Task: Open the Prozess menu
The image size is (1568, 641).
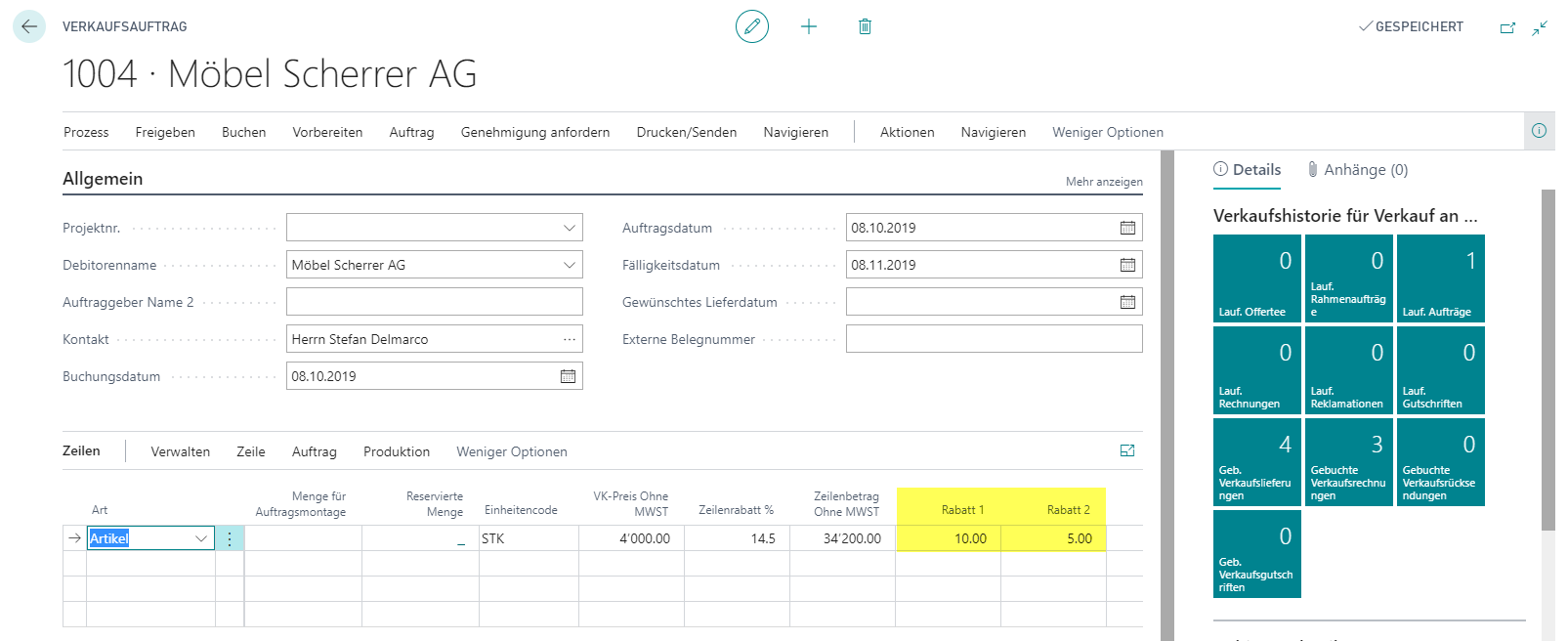Action: [x=86, y=132]
